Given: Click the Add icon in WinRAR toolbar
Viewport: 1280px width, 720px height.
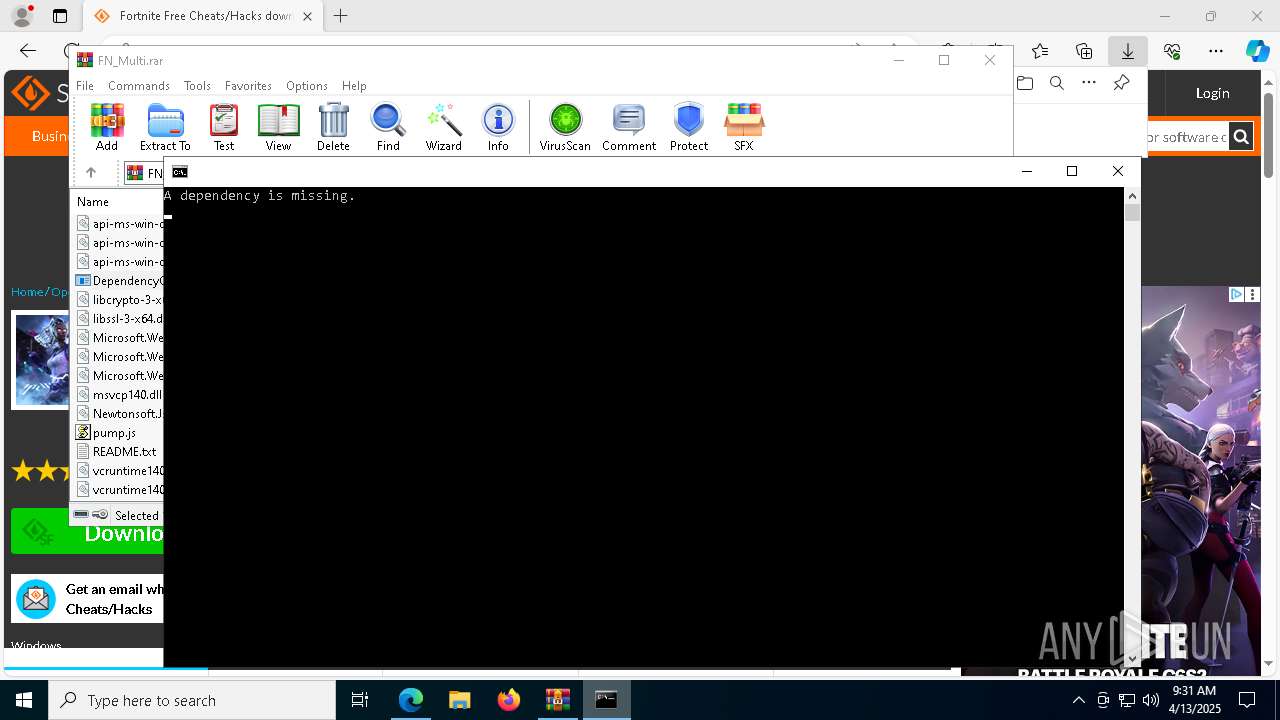Looking at the screenshot, I should (x=107, y=127).
